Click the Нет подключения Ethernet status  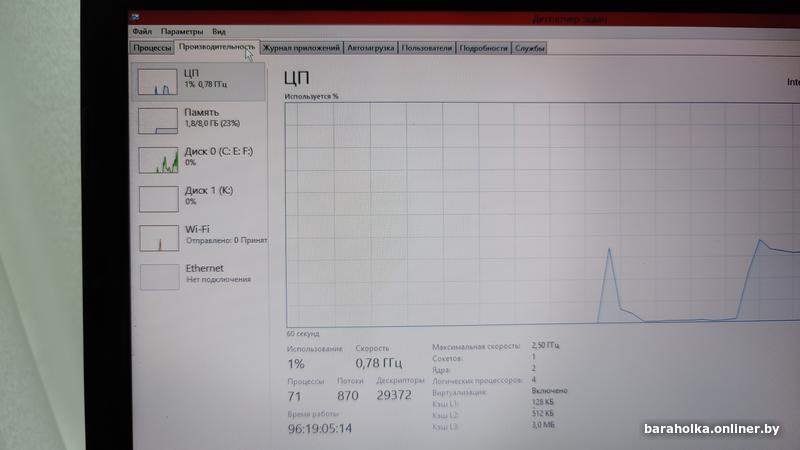218,280
